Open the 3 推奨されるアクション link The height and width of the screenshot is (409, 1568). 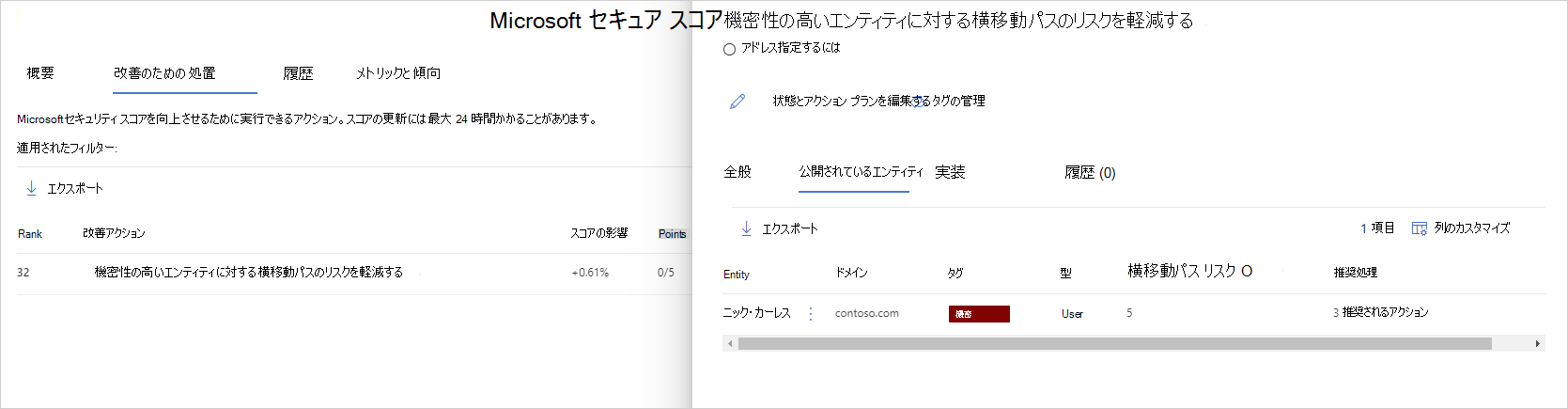point(1380,313)
